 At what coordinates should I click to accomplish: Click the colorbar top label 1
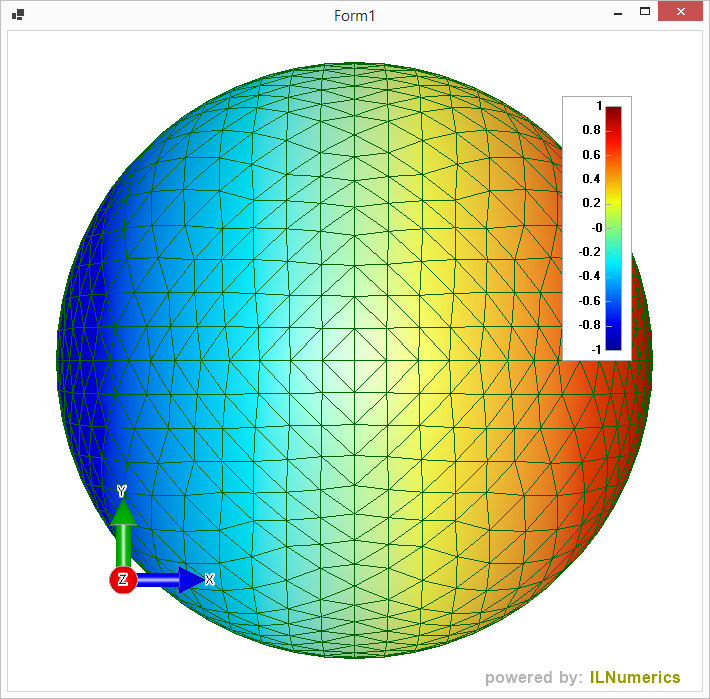(599, 106)
